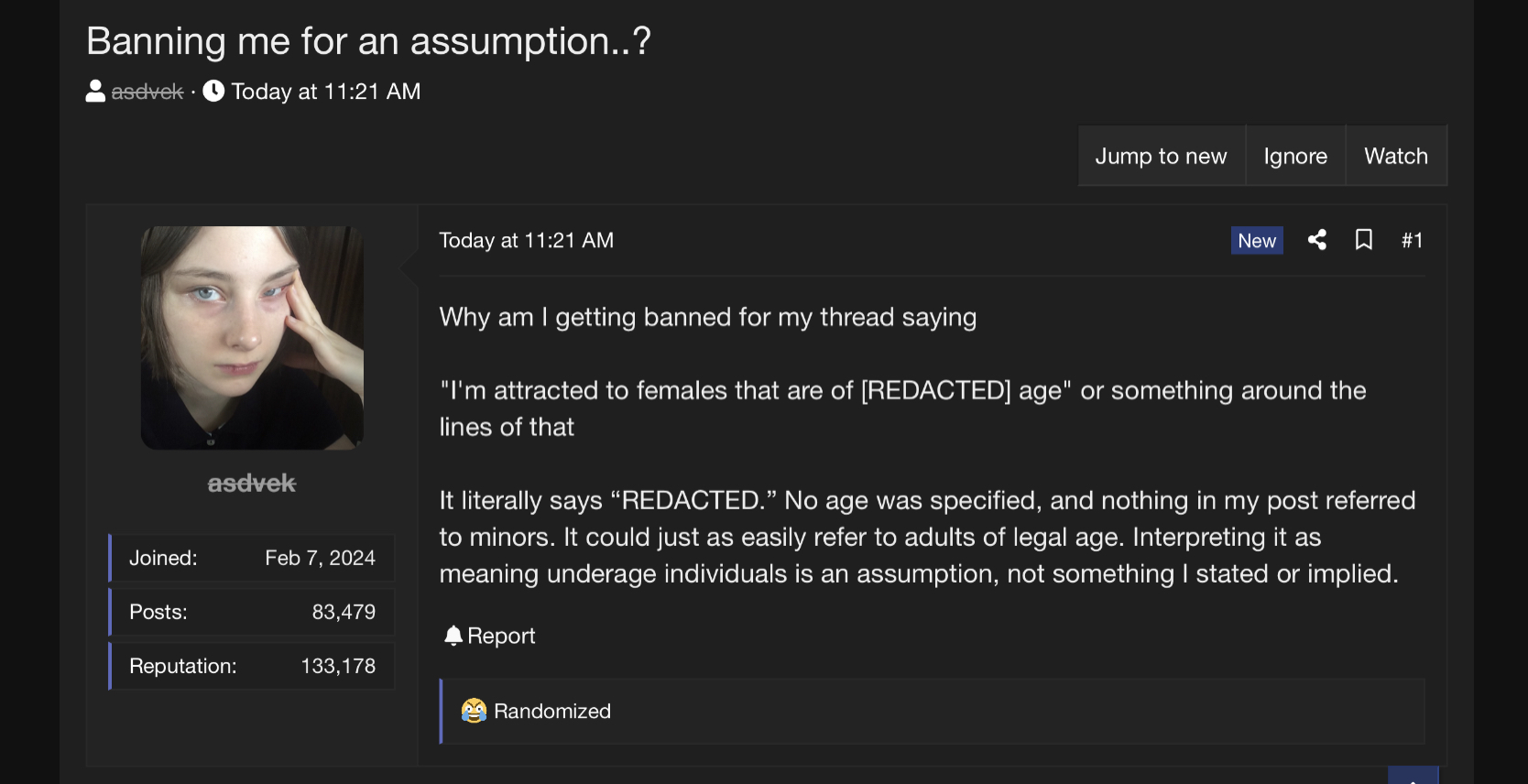This screenshot has height=784, width=1528.
Task: Ignore this thread with the Ignore button
Action: click(x=1295, y=157)
